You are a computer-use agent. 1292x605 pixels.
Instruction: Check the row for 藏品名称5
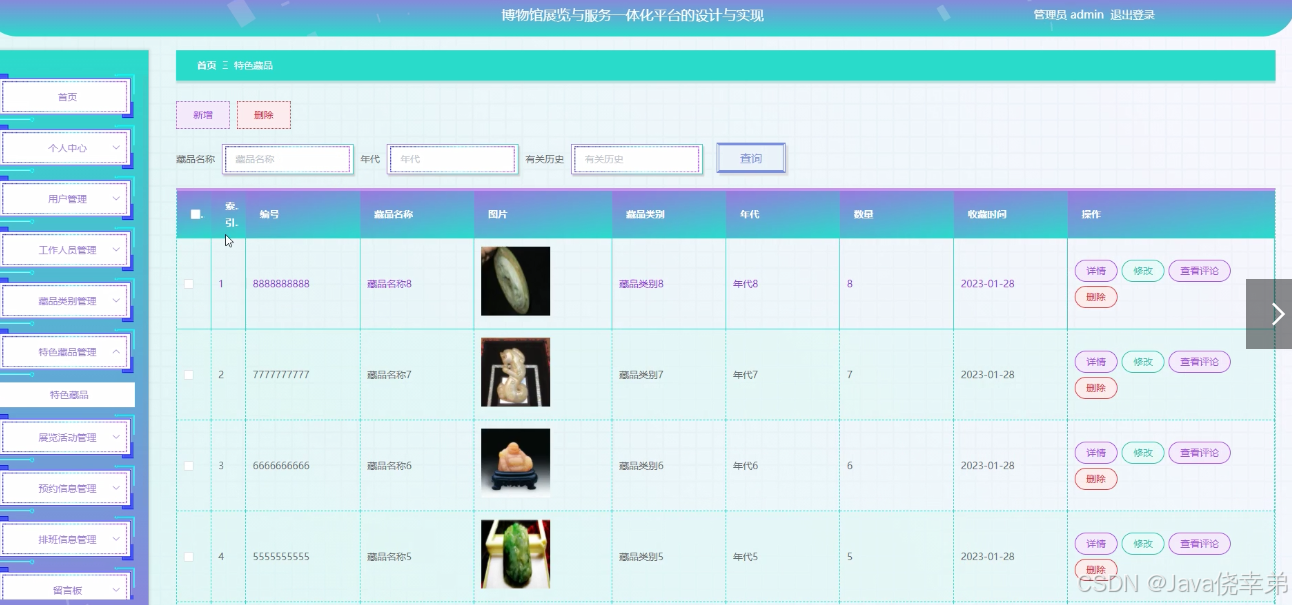pyautogui.click(x=189, y=557)
